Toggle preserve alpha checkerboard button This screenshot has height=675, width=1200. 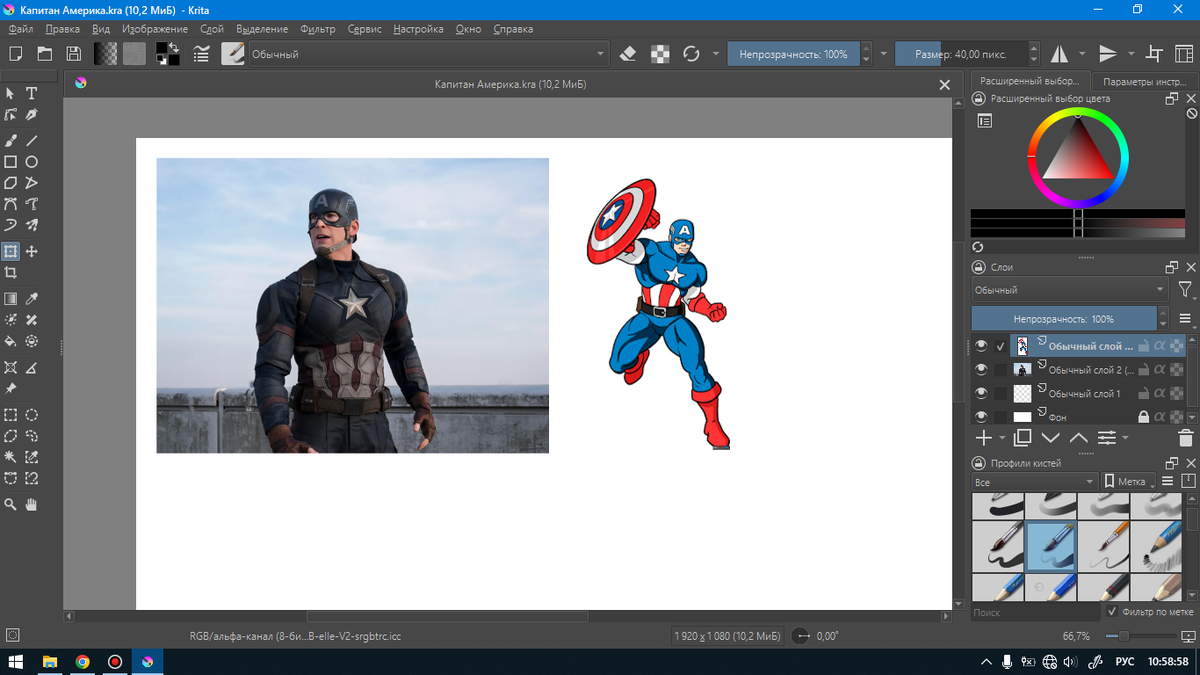[x=660, y=54]
